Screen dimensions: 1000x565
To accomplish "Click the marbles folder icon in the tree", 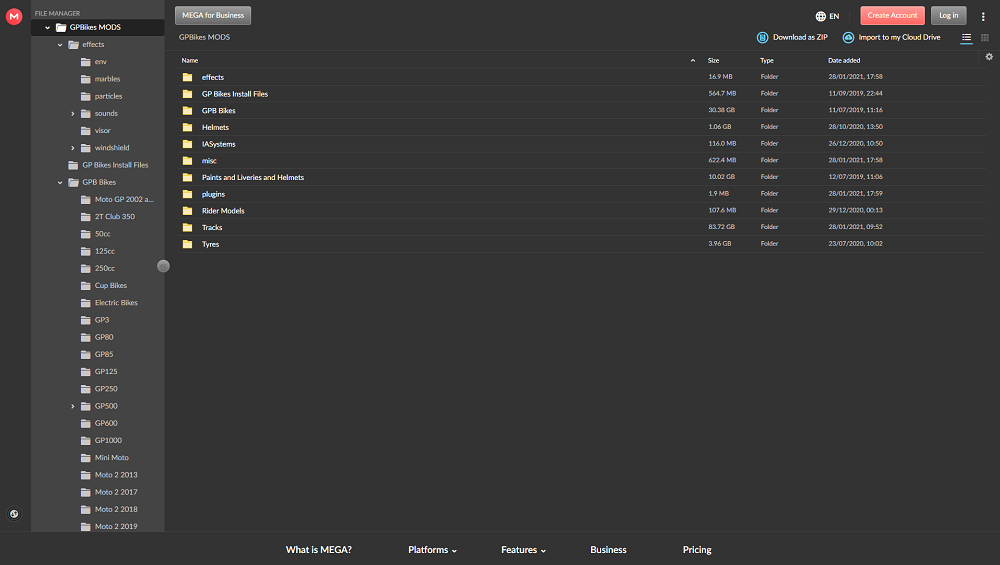I will coord(85,79).
